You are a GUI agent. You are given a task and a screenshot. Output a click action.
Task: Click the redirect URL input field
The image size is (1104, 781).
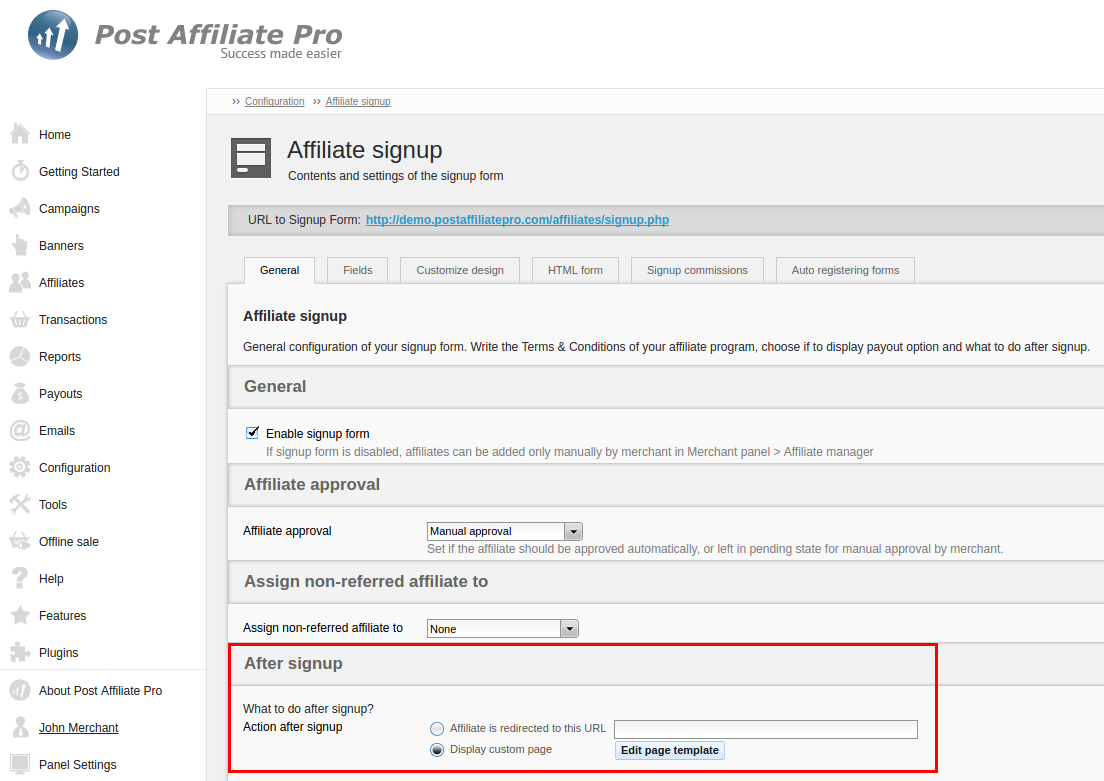click(766, 729)
